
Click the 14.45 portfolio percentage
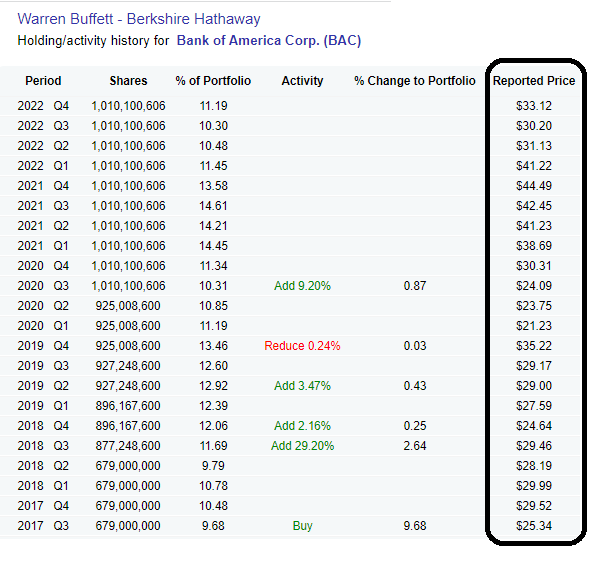(213, 245)
